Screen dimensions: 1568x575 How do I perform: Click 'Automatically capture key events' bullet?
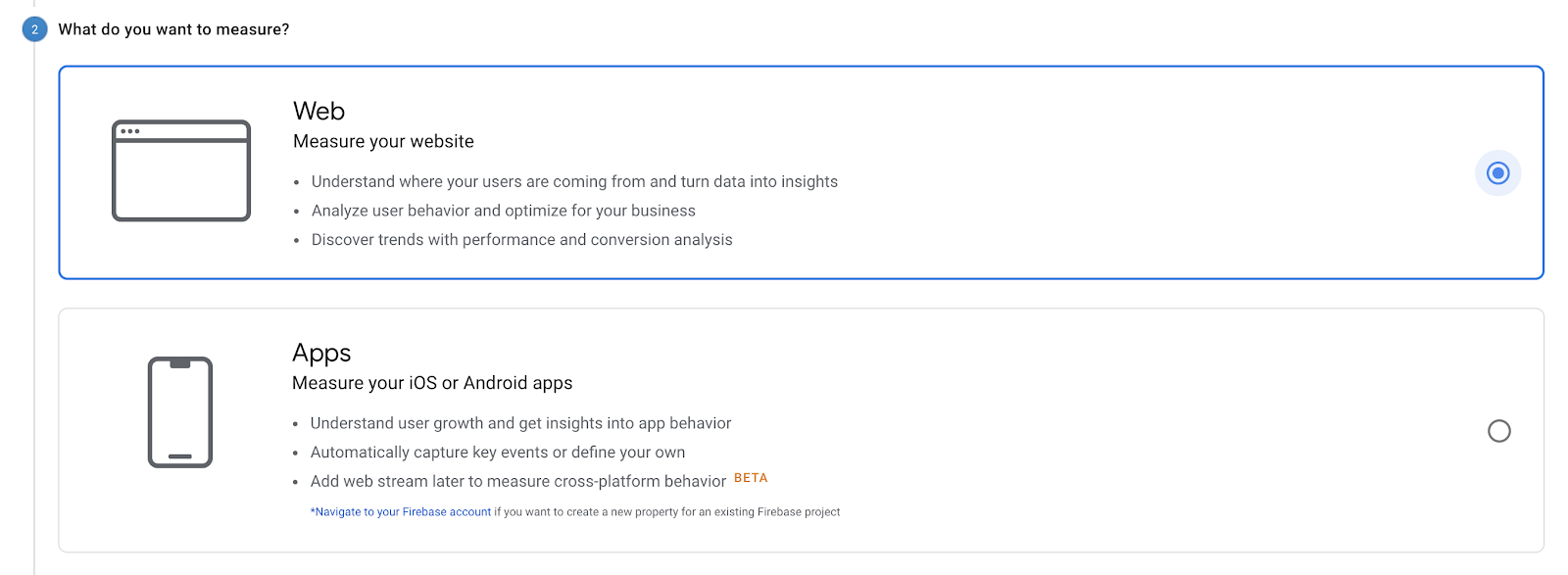[x=497, y=453]
